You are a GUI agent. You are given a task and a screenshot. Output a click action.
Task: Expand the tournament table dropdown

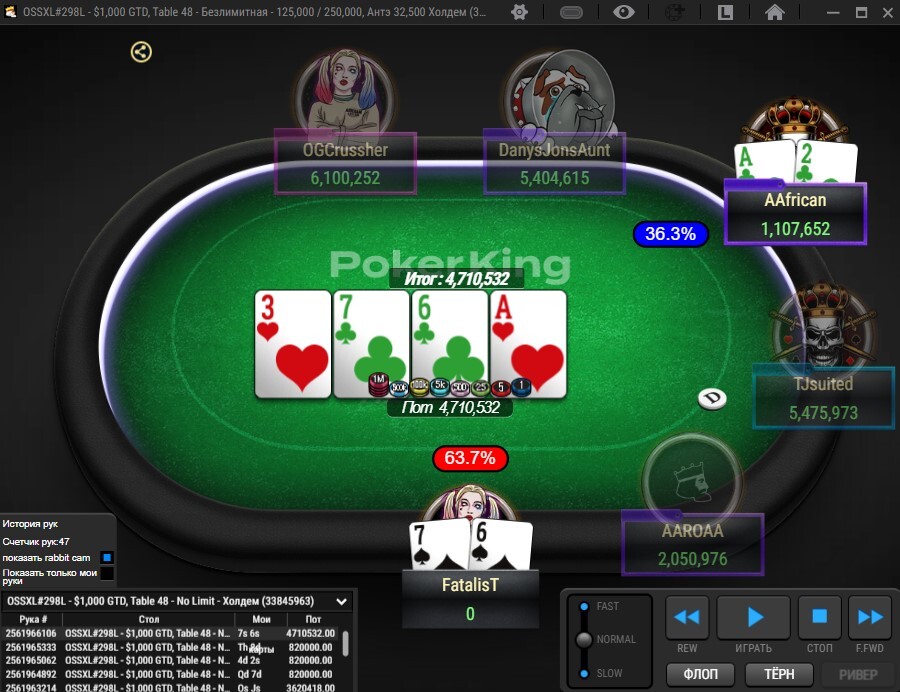[342, 601]
